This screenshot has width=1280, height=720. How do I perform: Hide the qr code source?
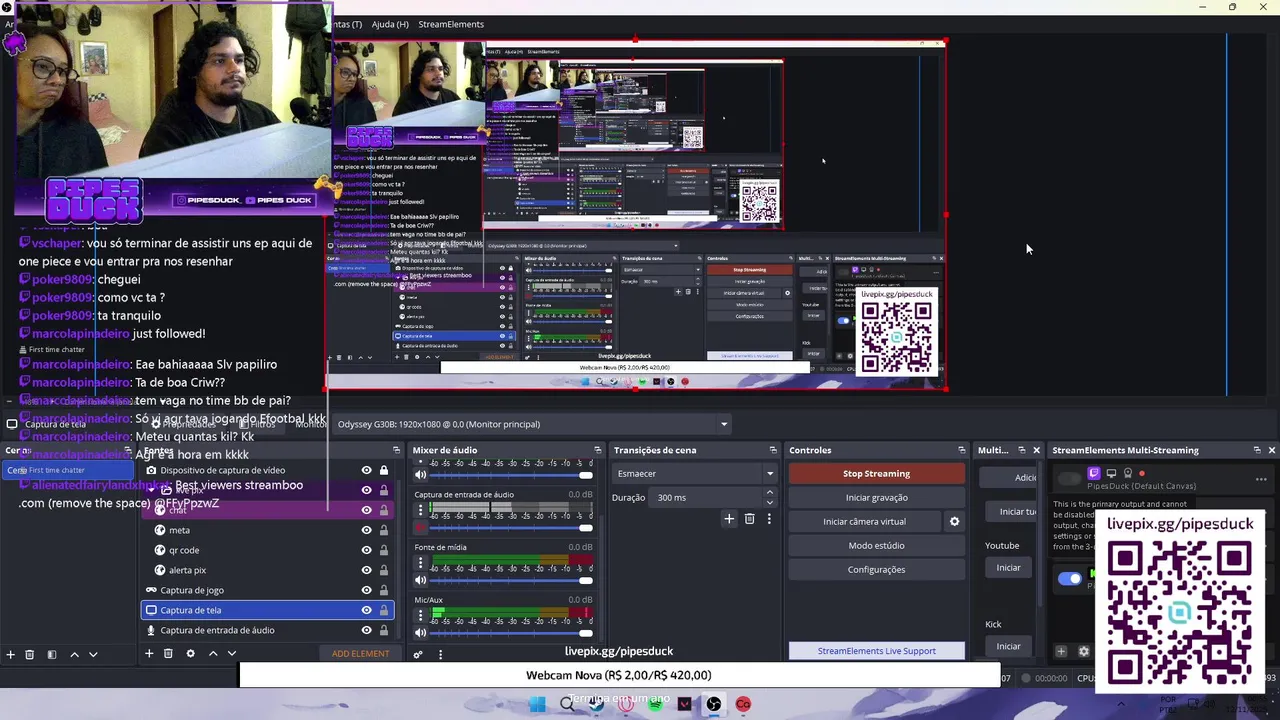click(x=366, y=550)
